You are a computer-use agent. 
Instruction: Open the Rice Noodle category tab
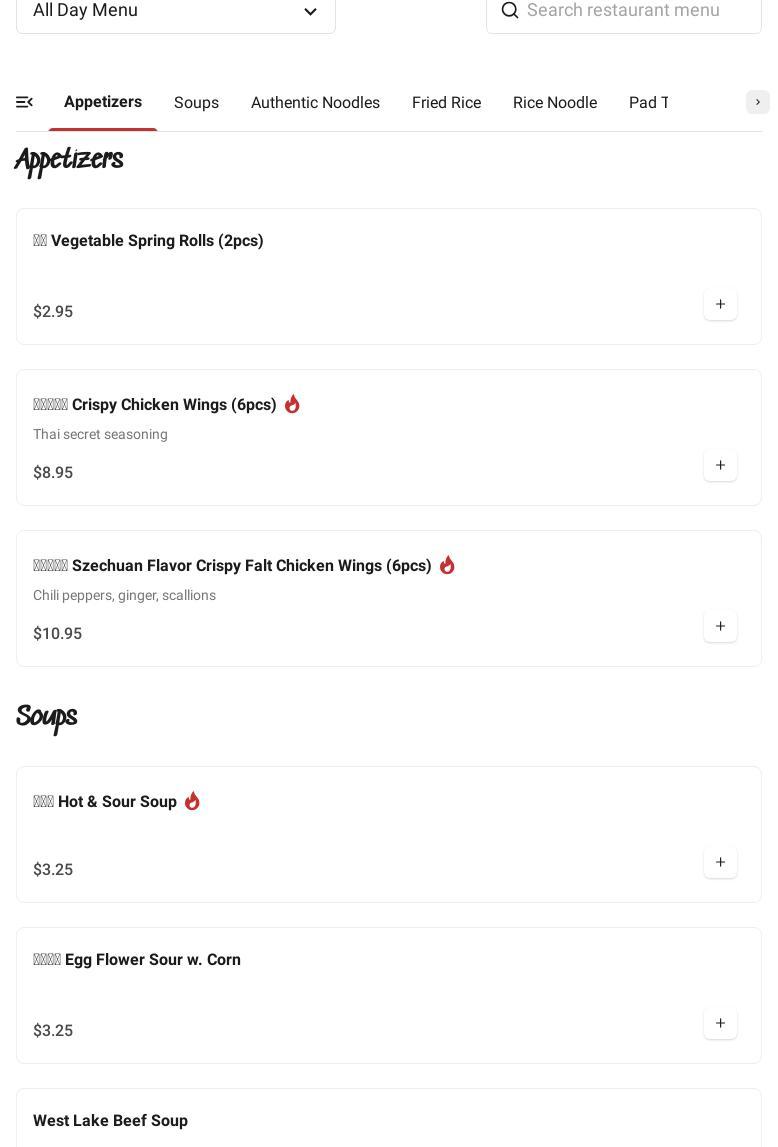click(x=555, y=103)
